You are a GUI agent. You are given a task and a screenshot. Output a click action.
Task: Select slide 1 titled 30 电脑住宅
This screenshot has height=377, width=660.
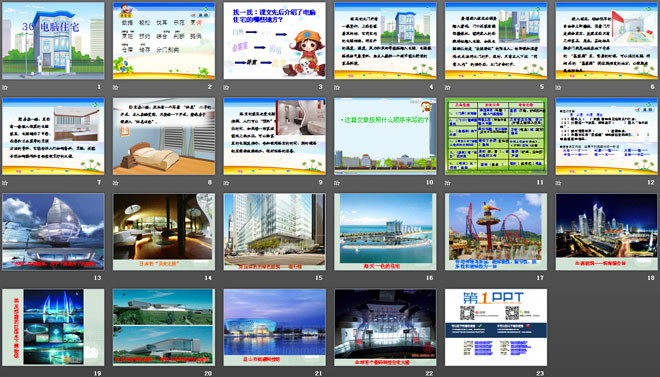coord(53,40)
